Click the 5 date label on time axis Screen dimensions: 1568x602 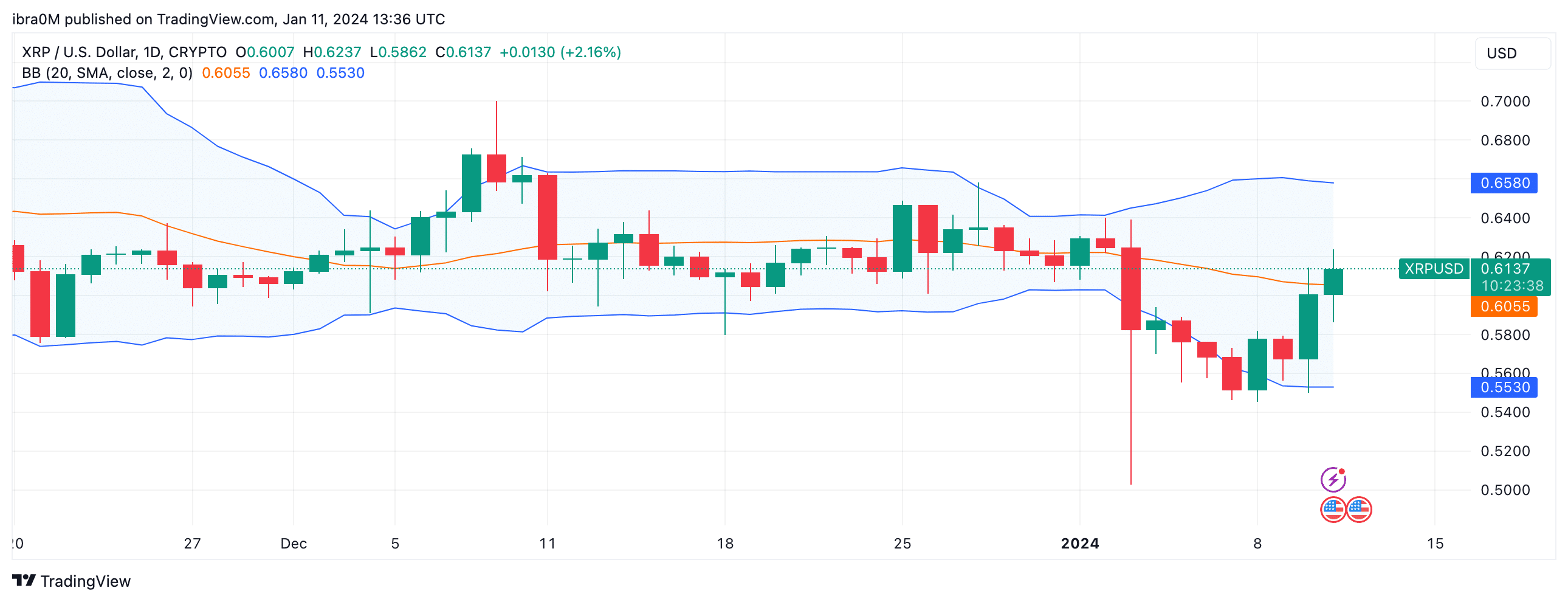click(x=395, y=544)
